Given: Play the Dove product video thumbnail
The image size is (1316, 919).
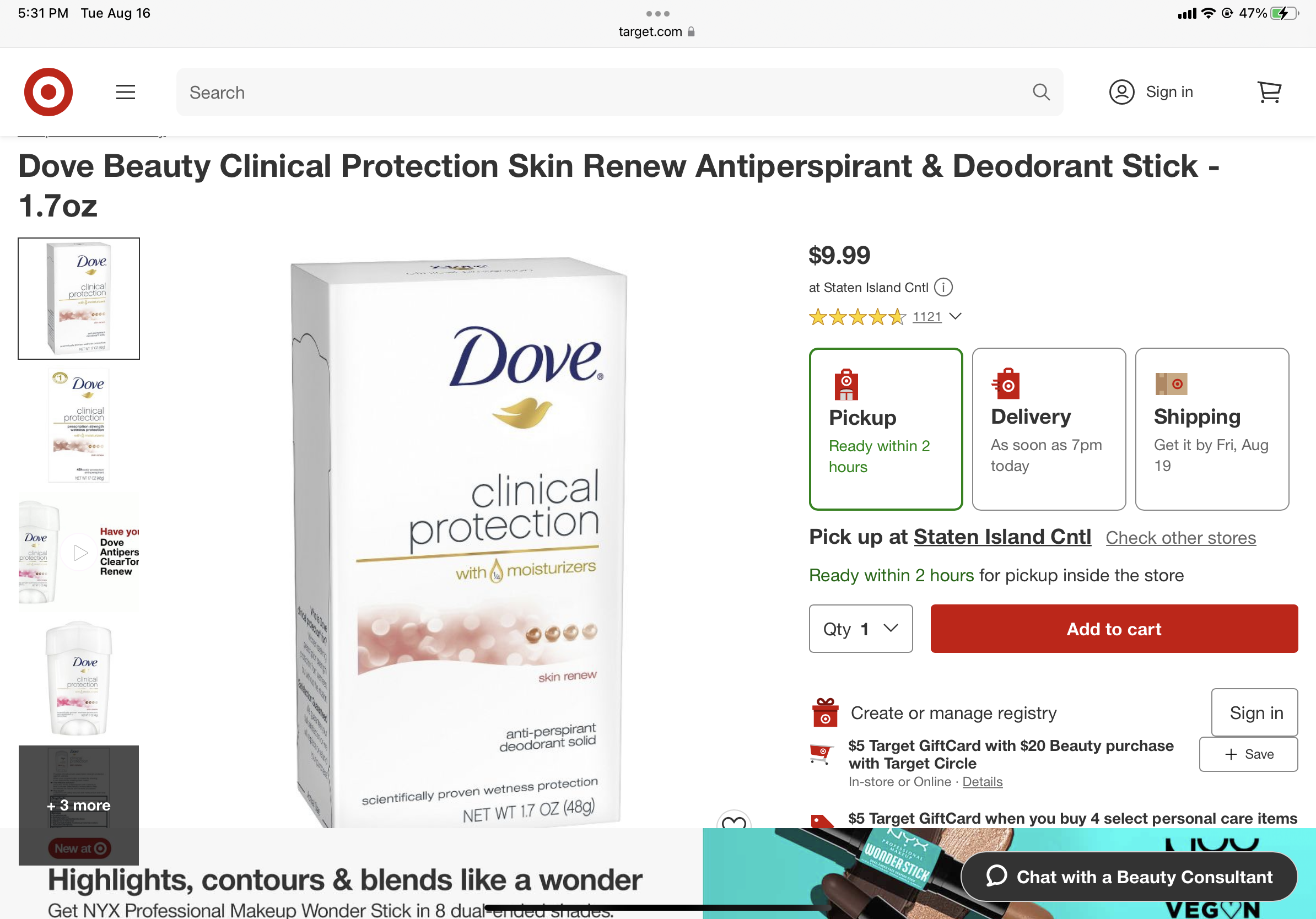Looking at the screenshot, I should point(79,552).
